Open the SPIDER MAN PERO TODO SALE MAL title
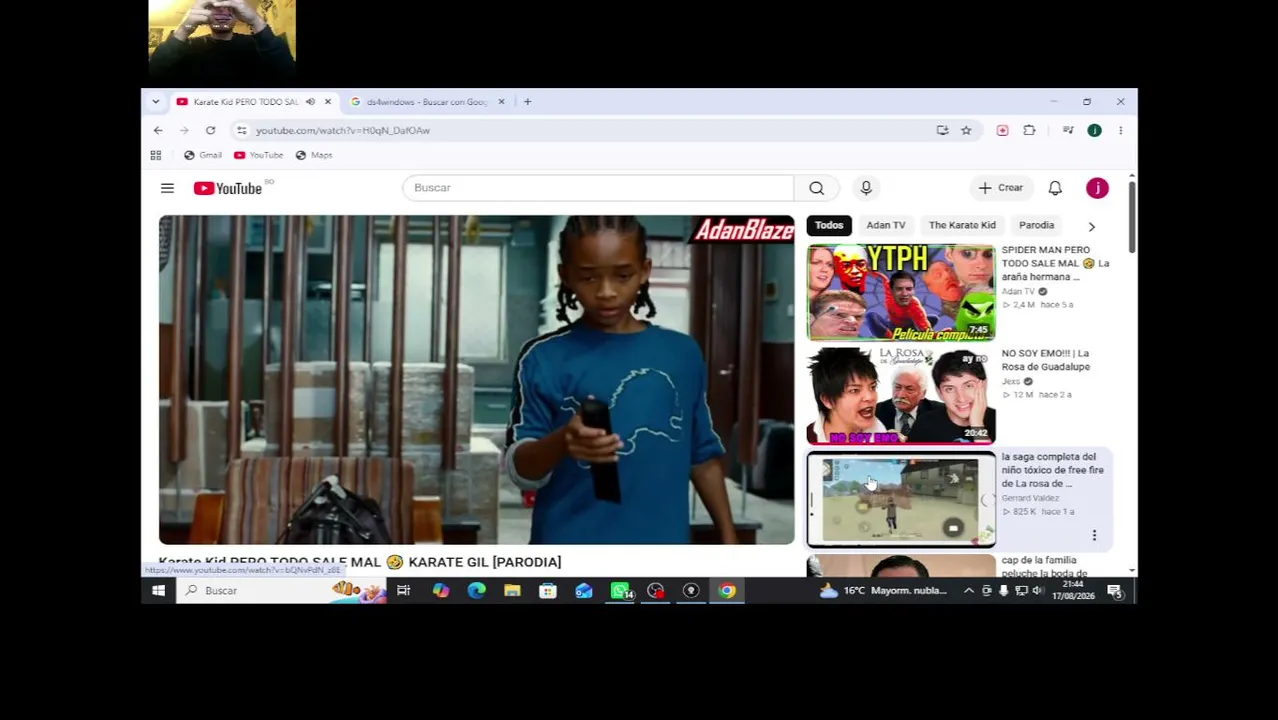Screen dimensions: 1278x720 [x=1055, y=263]
